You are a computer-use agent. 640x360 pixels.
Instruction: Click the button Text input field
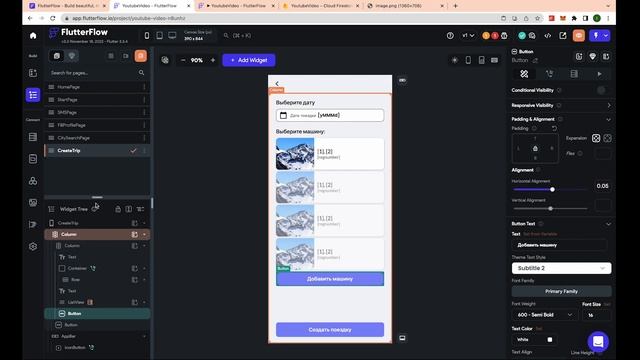559,245
